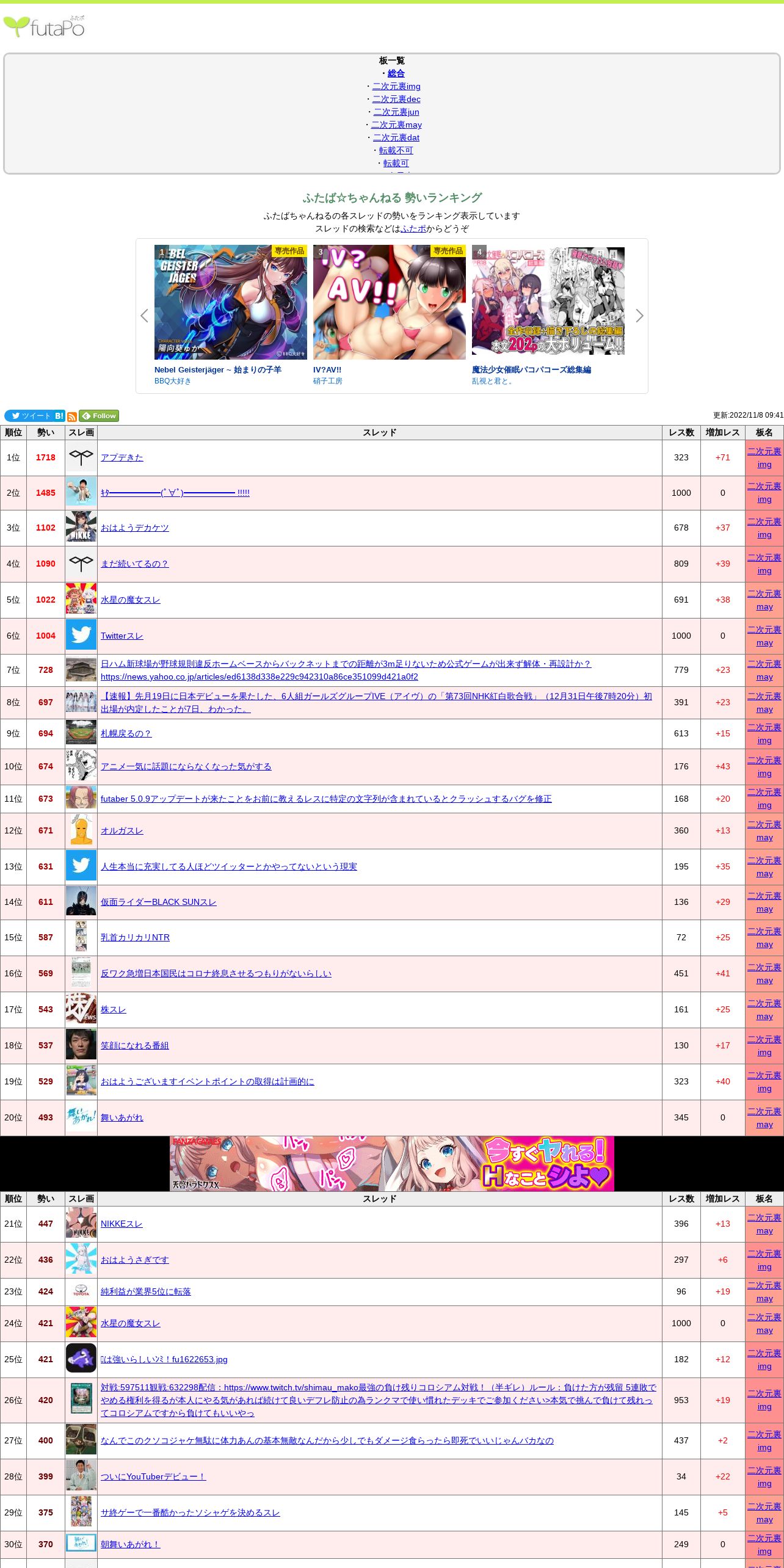Open thread おはようさぎです
Image resolution: width=784 pixels, height=1568 pixels.
click(134, 1260)
